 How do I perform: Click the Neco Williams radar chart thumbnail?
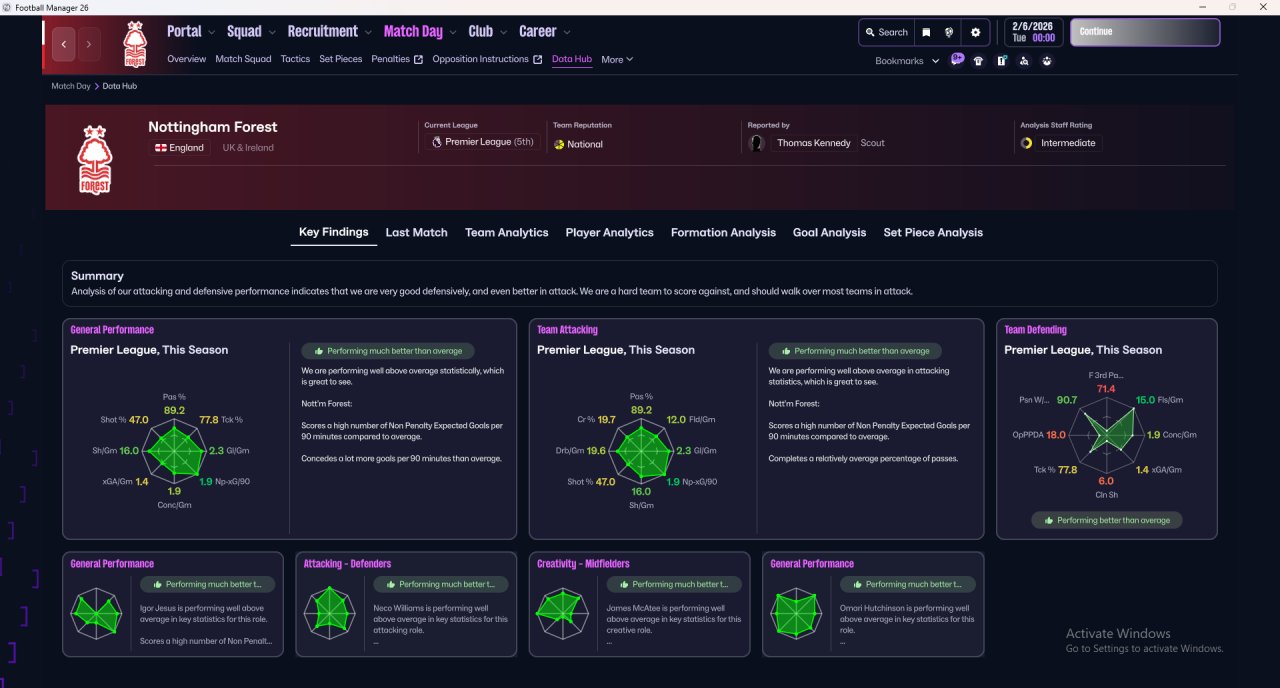pyautogui.click(x=330, y=613)
